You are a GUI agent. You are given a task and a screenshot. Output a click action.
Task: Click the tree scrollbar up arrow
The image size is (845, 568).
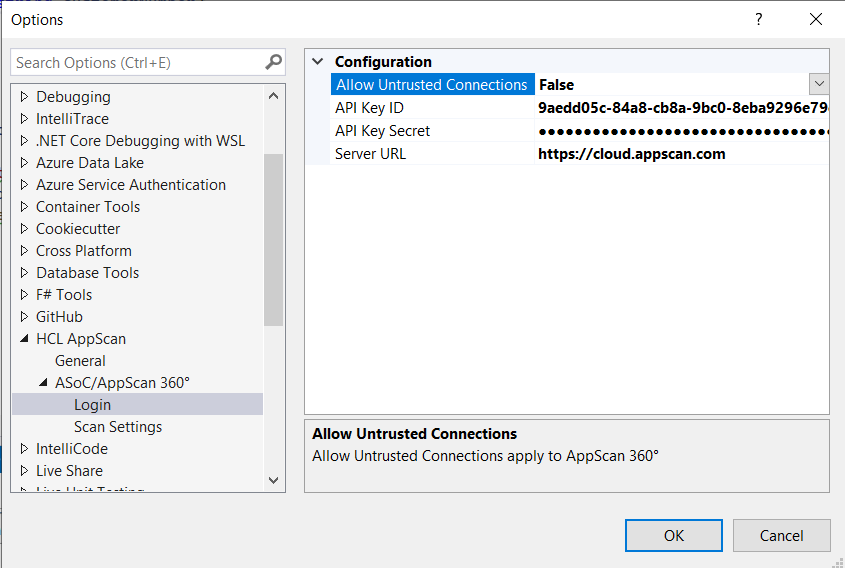273,96
